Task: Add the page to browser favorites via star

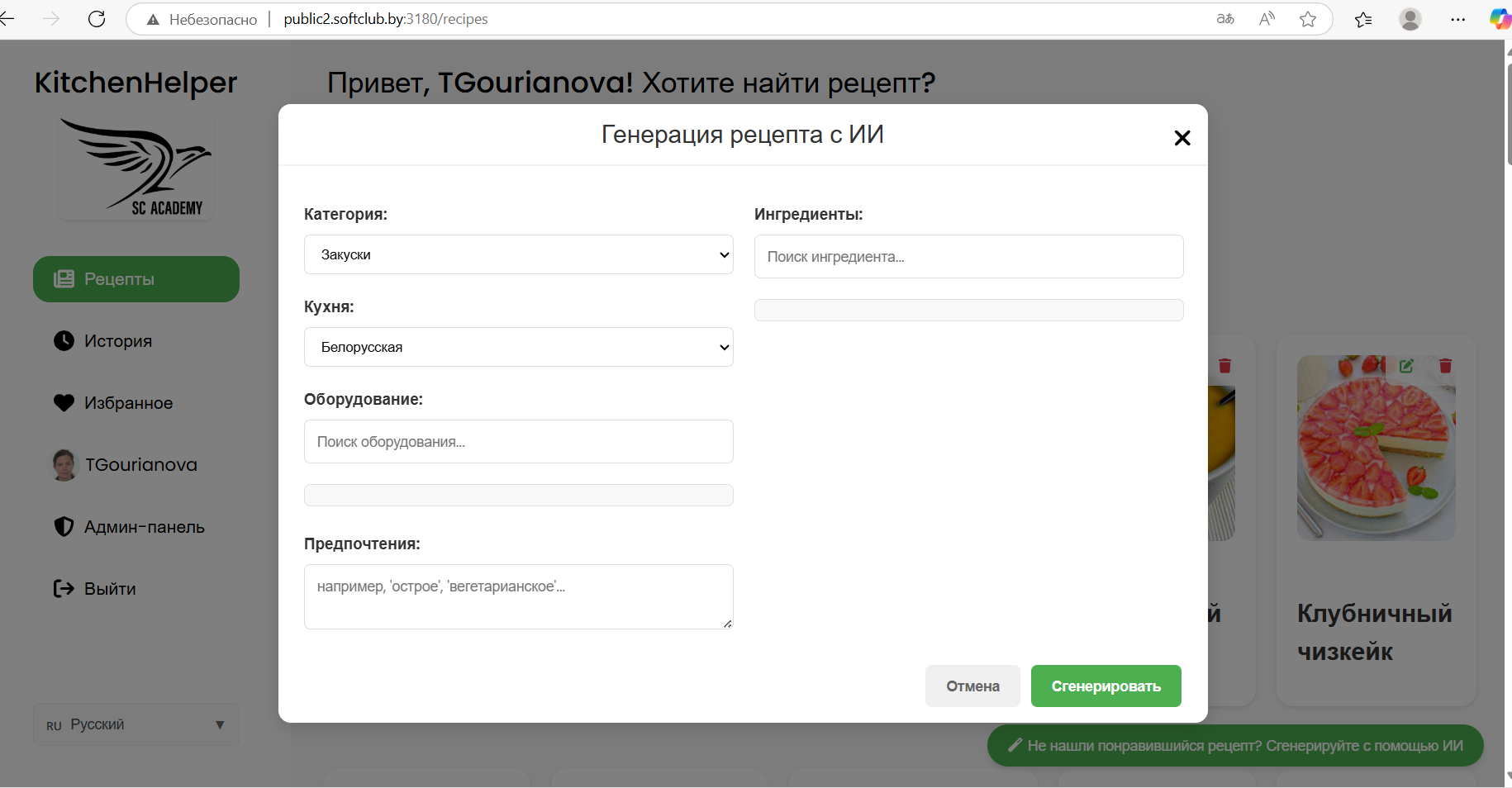Action: coord(1308,18)
